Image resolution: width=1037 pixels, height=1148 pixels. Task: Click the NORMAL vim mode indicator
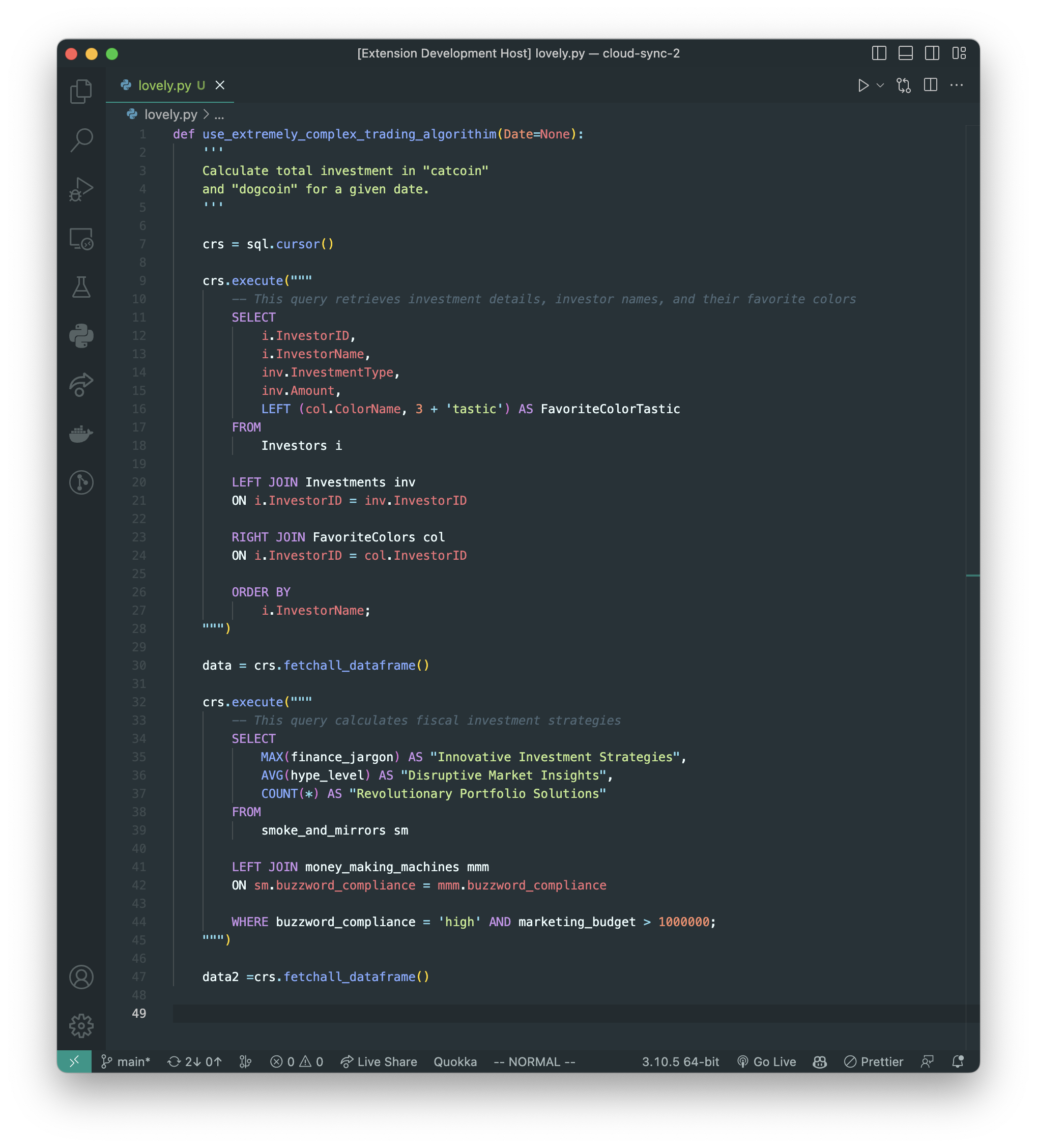[533, 1061]
